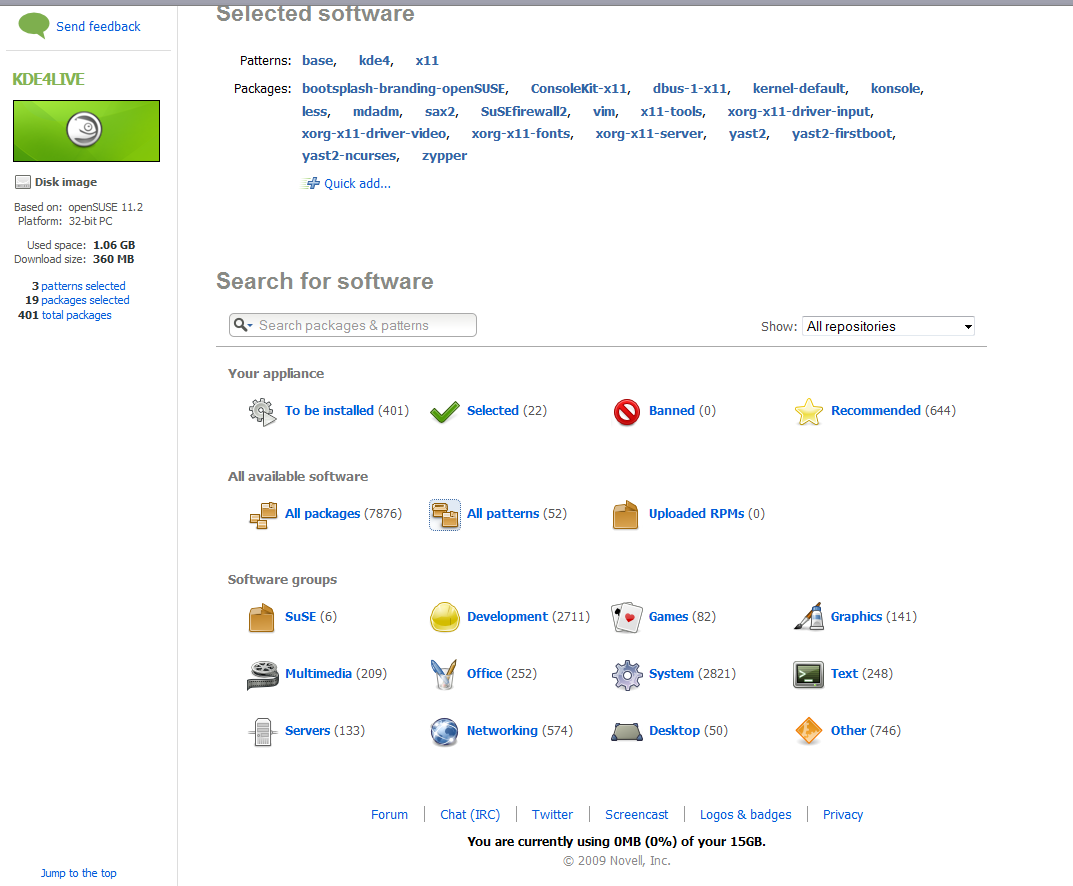The height and width of the screenshot is (886, 1073).
Task: Open the Games software group link
Action: point(668,616)
